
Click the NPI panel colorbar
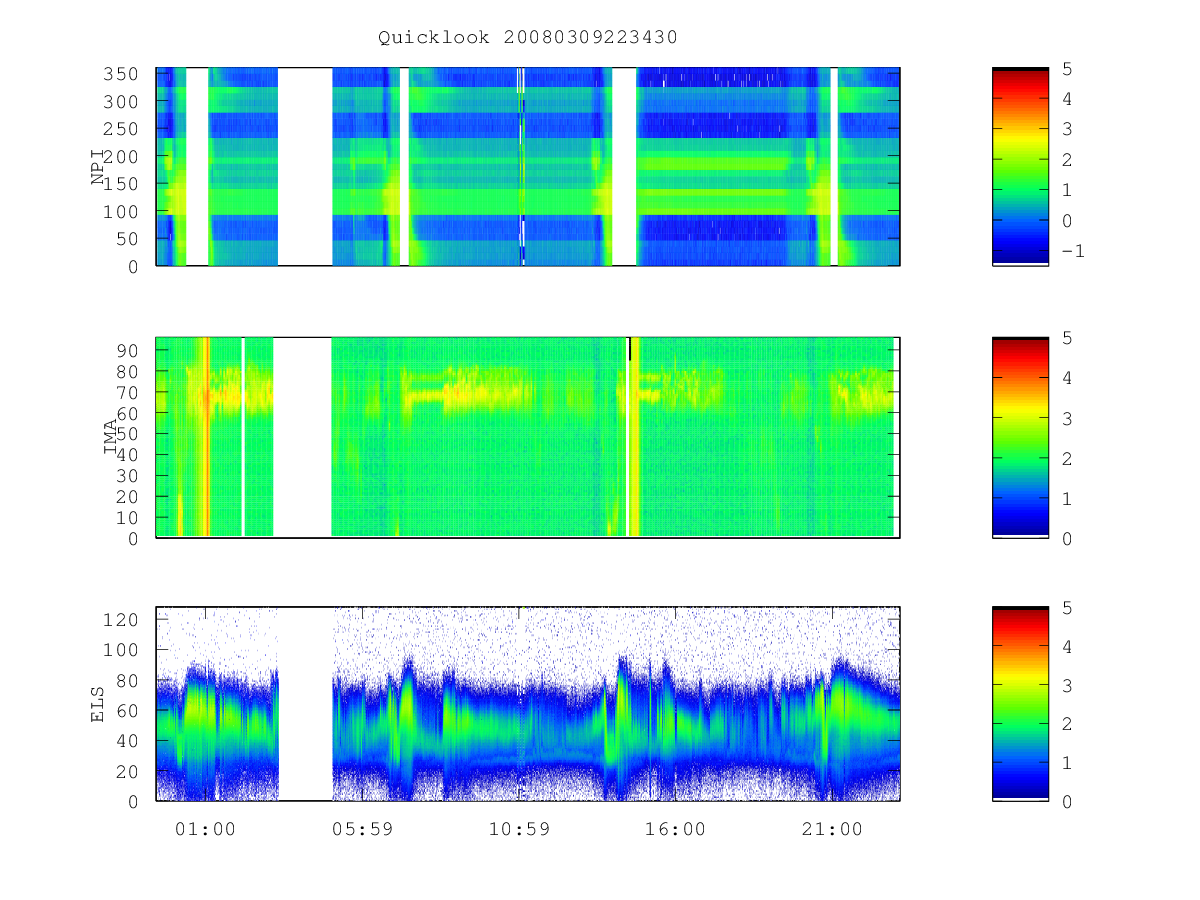[x=1020, y=166]
